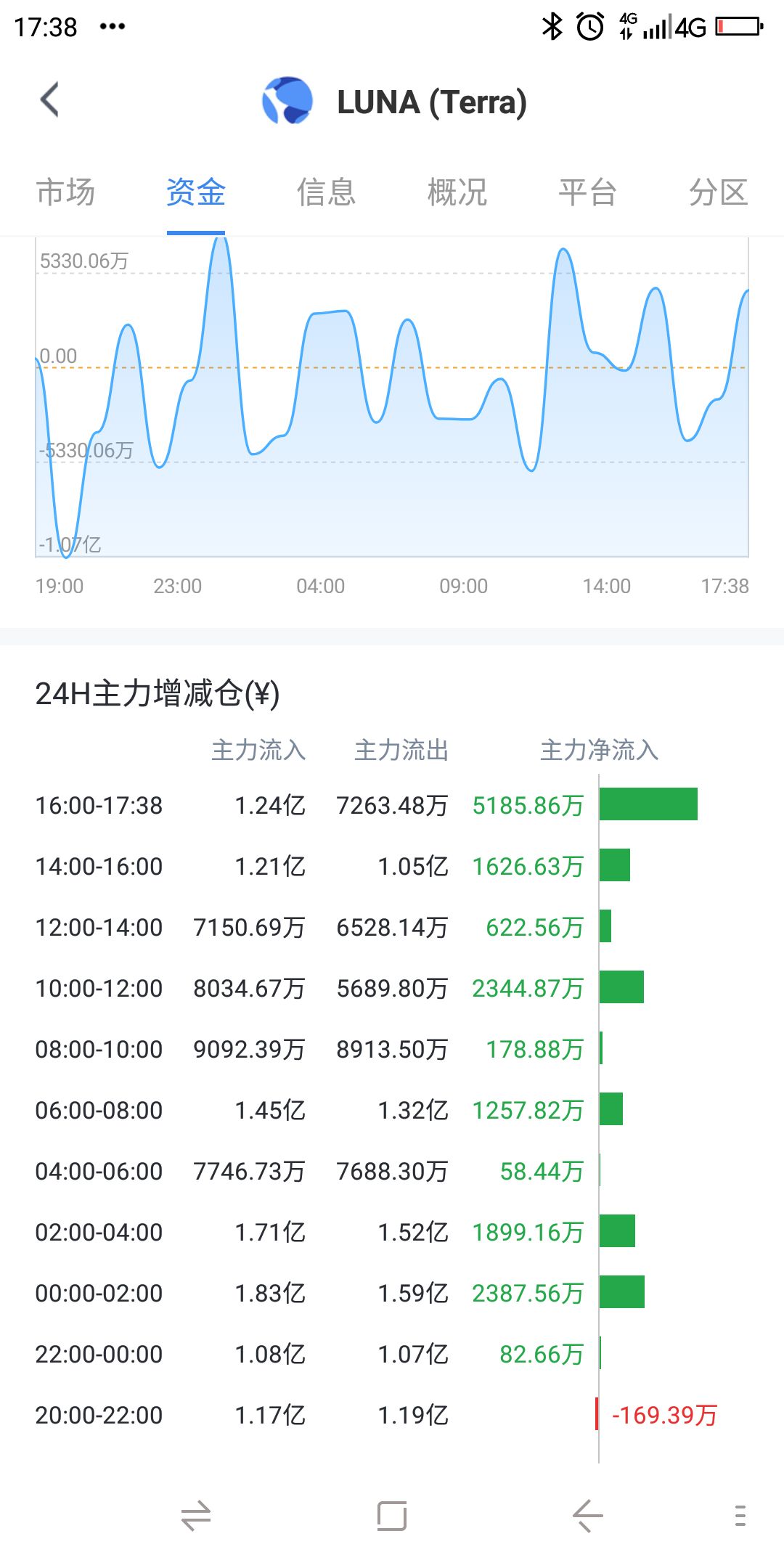This screenshot has height=1568, width=784.
Task: Tap the 19:00 time axis label
Action: coord(60,586)
